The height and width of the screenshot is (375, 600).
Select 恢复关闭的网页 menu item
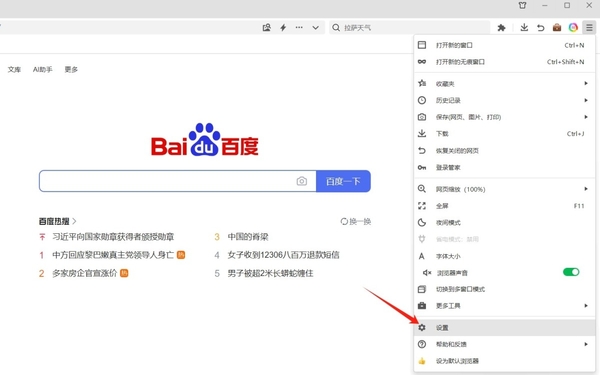point(504,150)
